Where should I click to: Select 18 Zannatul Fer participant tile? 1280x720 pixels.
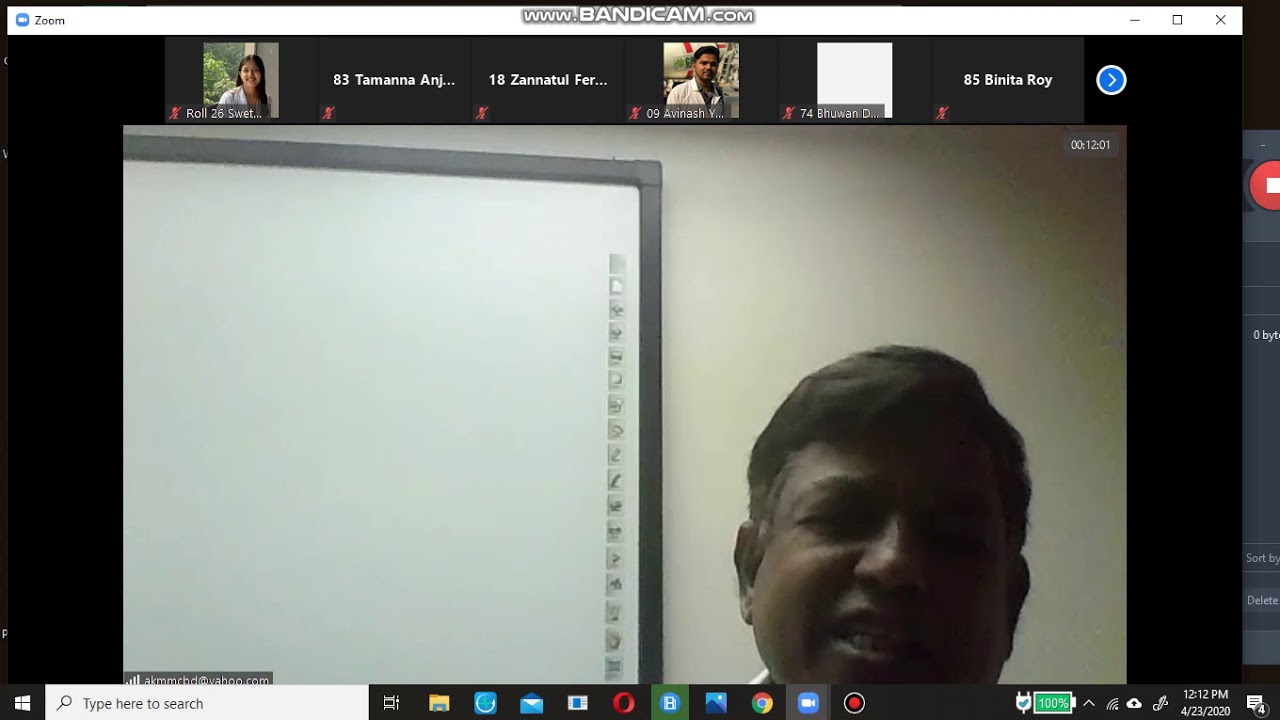pos(548,80)
